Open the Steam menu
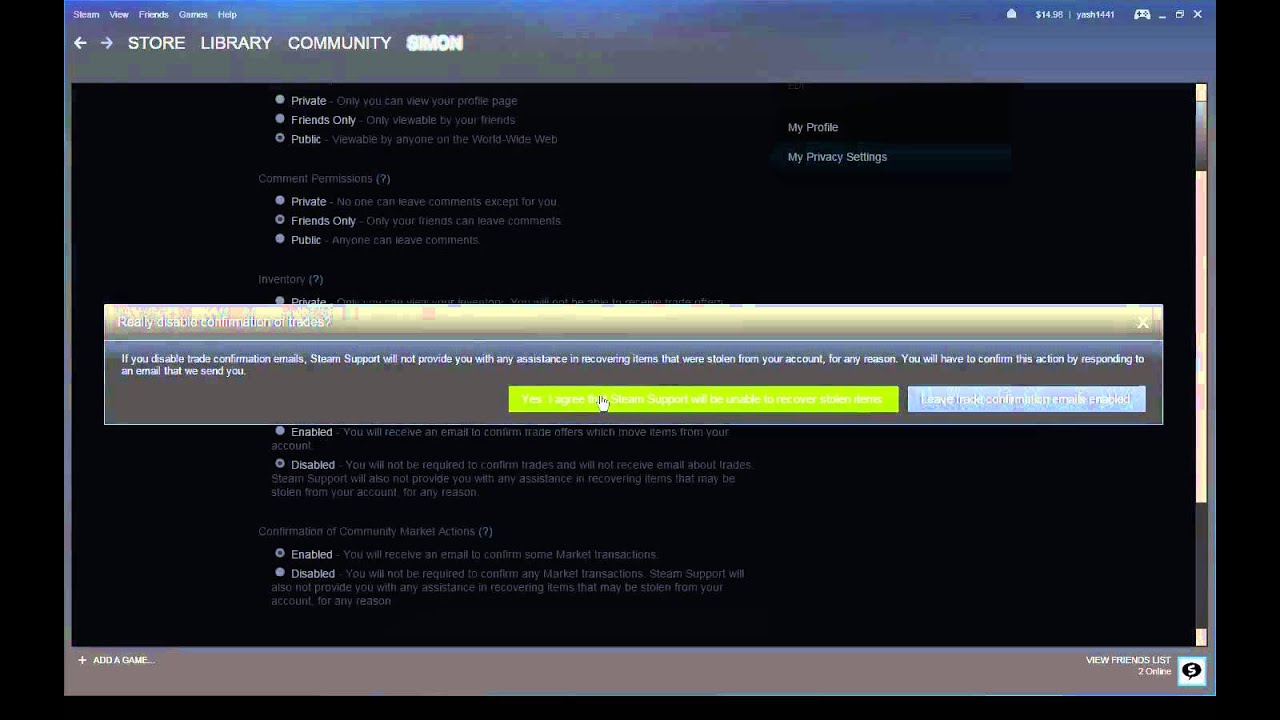 point(86,14)
